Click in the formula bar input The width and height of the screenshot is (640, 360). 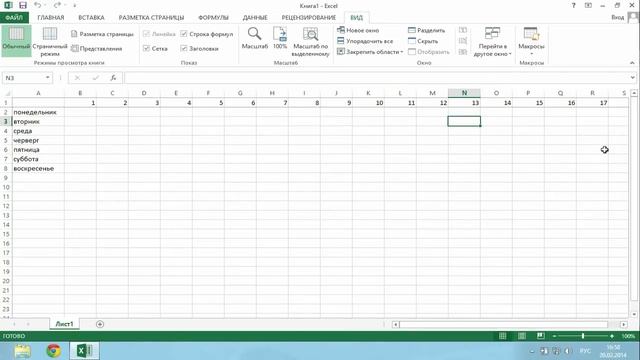click(x=376, y=78)
